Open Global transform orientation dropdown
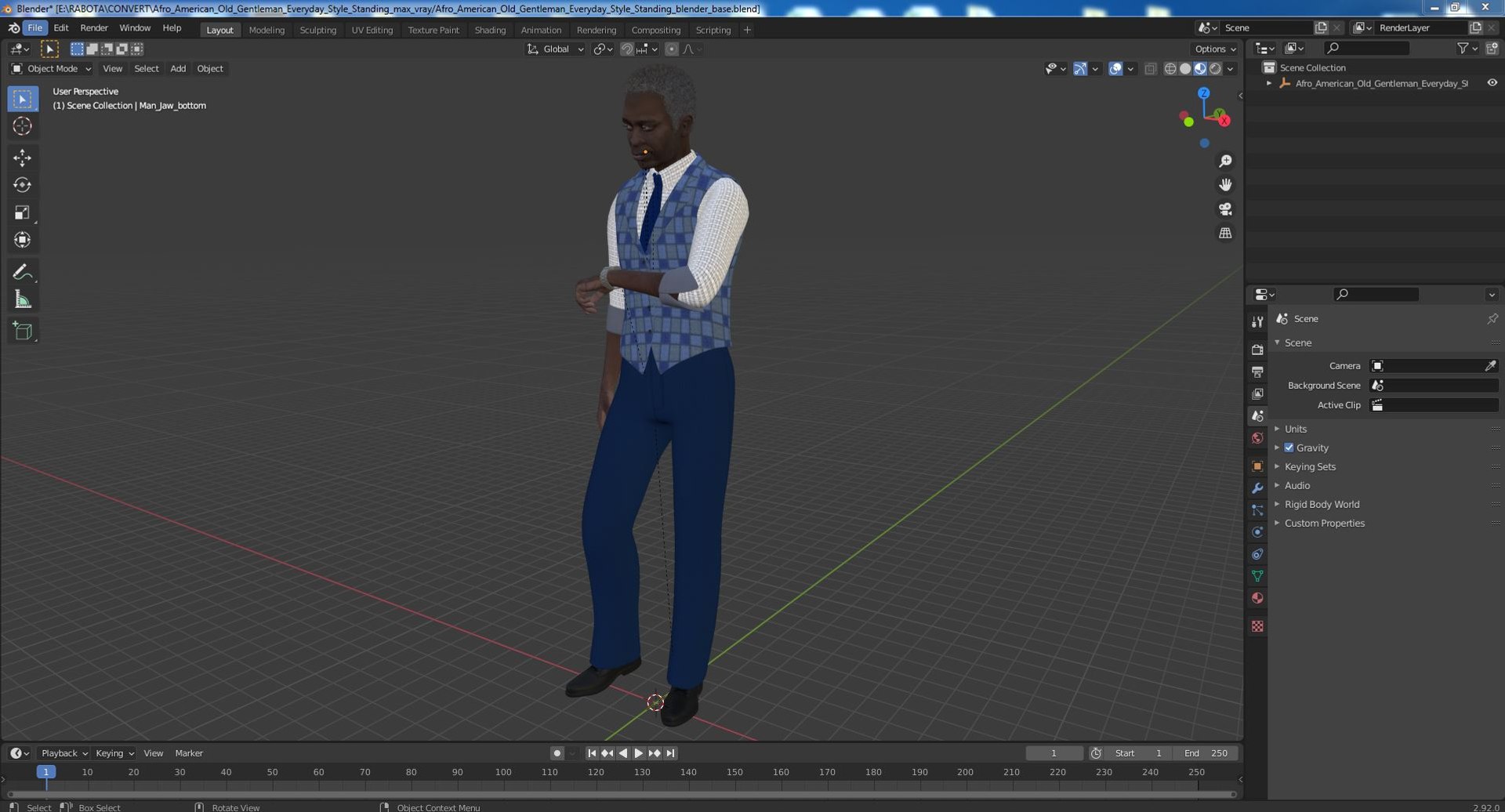Image resolution: width=1505 pixels, height=812 pixels. [x=556, y=49]
